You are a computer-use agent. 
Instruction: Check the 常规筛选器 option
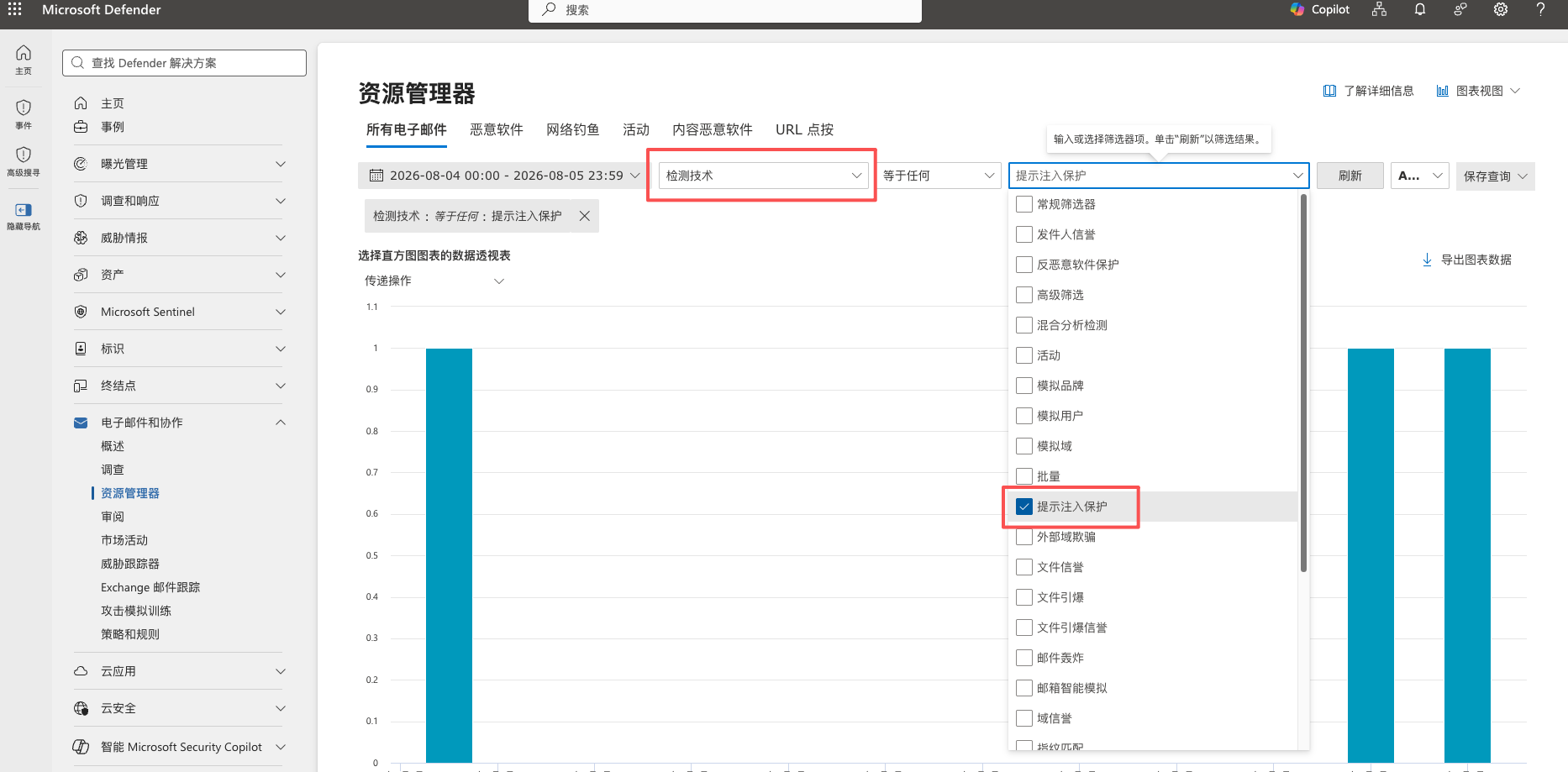1024,204
